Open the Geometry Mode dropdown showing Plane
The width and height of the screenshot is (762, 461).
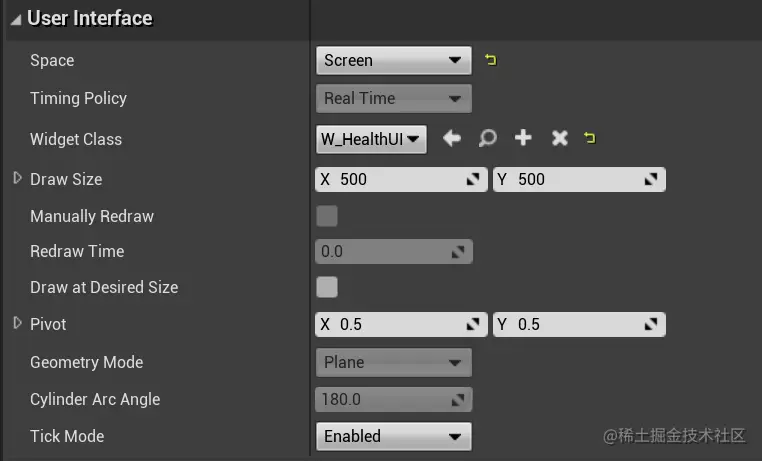tap(393, 362)
